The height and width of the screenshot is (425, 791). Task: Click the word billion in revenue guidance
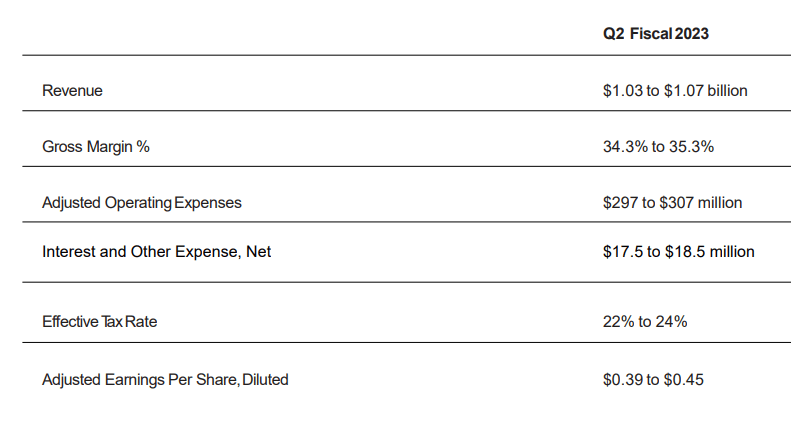[727, 90]
